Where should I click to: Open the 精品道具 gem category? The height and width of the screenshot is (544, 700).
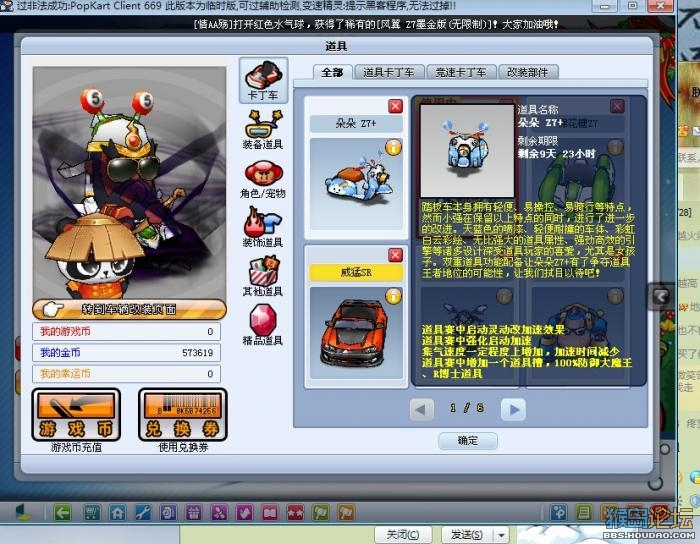[x=263, y=324]
